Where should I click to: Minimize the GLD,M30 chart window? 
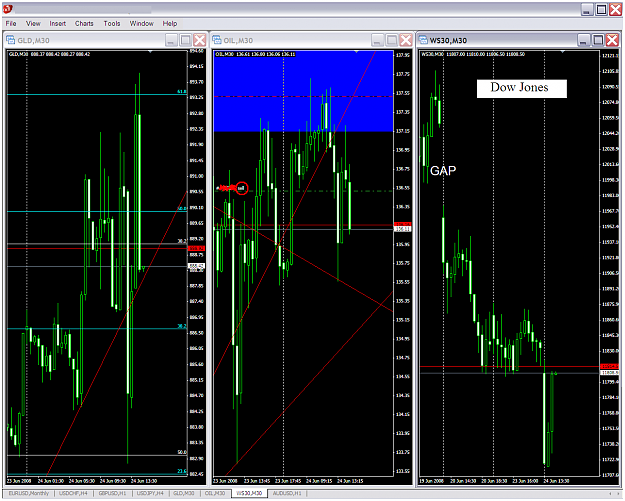171,40
